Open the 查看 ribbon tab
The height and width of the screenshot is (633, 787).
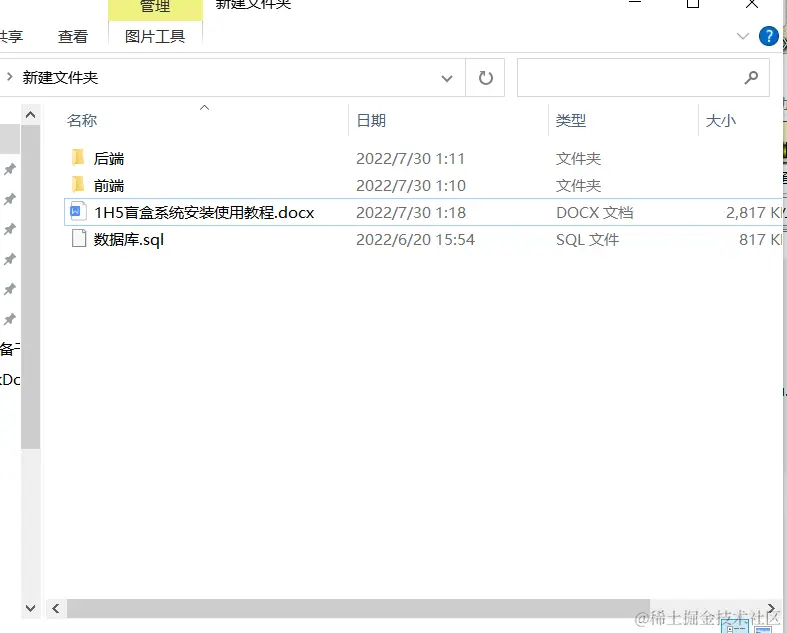[x=73, y=36]
